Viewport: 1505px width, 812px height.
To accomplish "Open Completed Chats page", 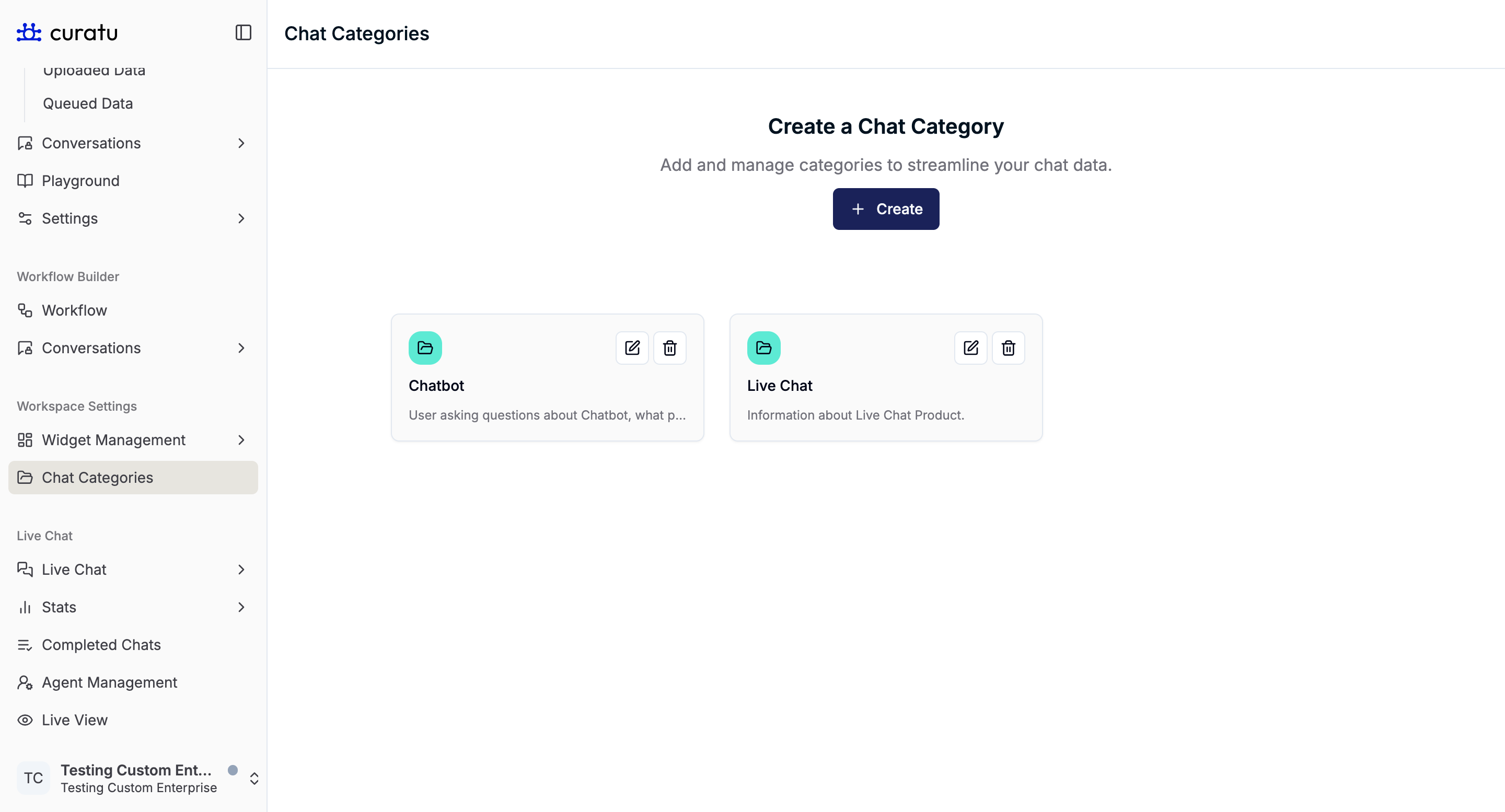I will [x=101, y=645].
